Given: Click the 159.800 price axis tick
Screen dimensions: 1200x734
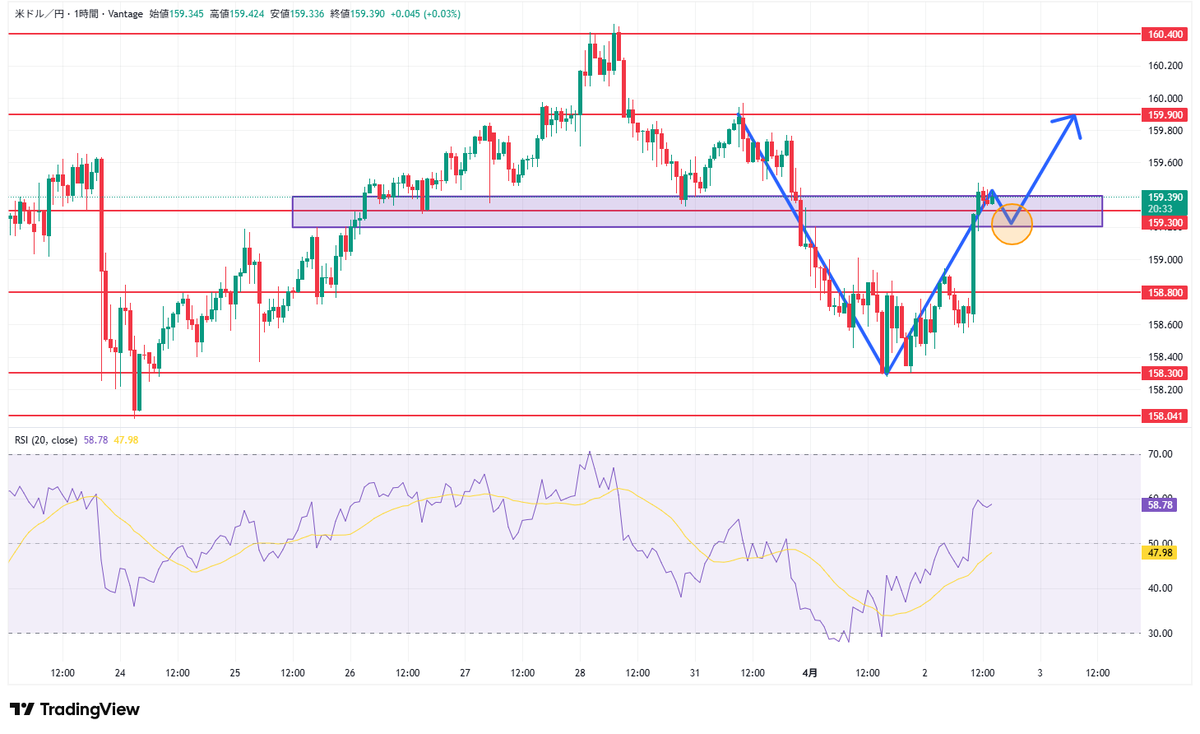Looking at the screenshot, I should pyautogui.click(x=1165, y=131).
